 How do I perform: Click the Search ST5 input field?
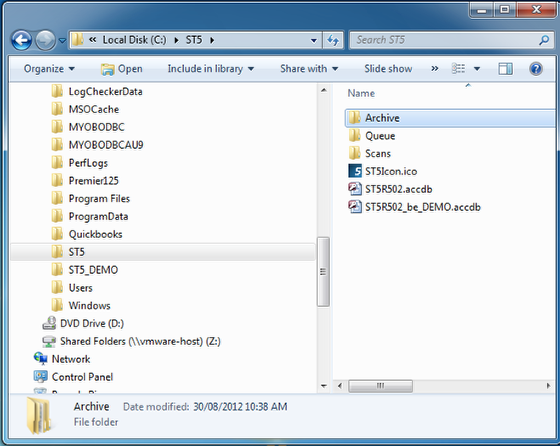coord(446,40)
